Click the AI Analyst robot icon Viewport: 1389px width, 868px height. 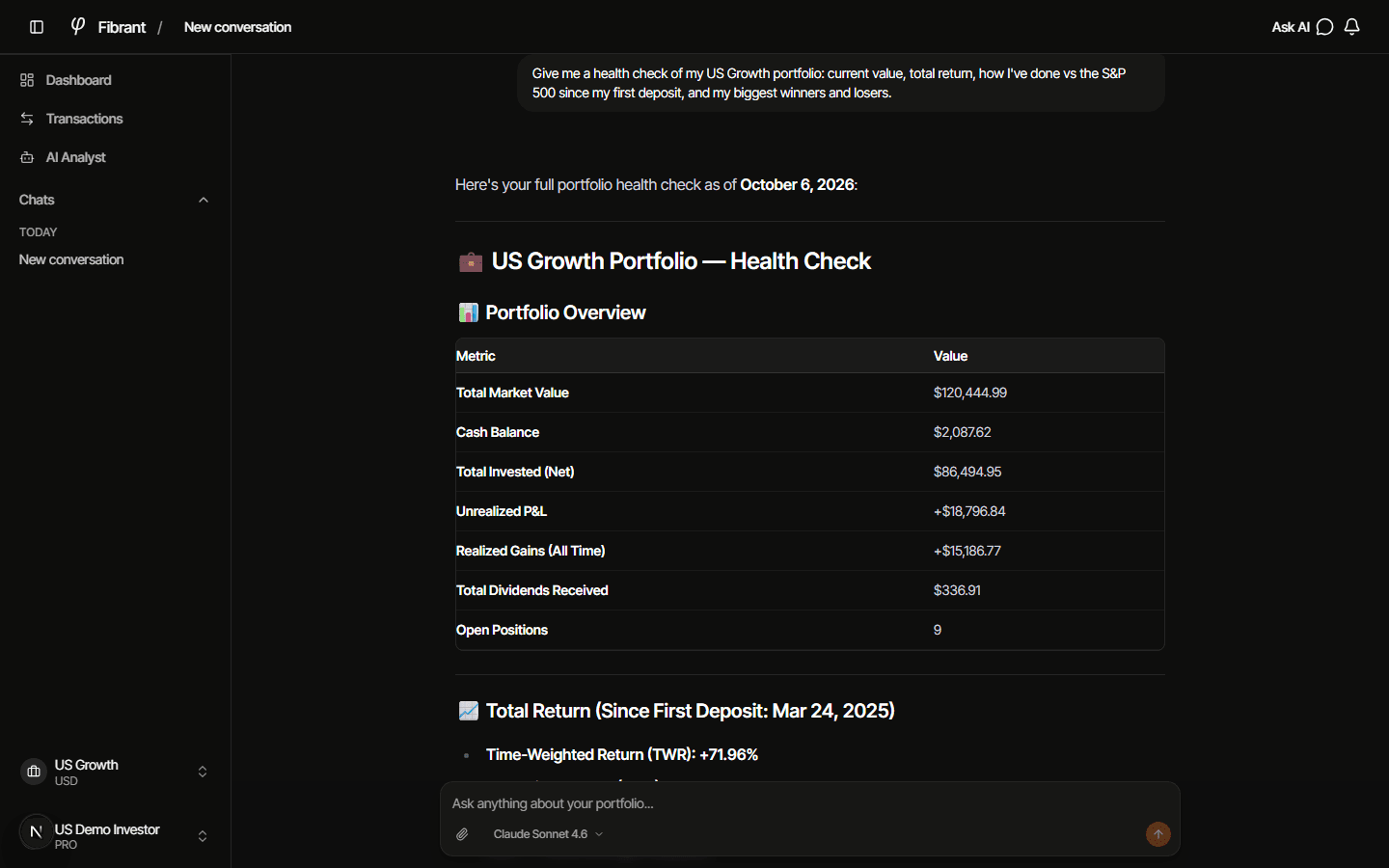[x=27, y=157]
